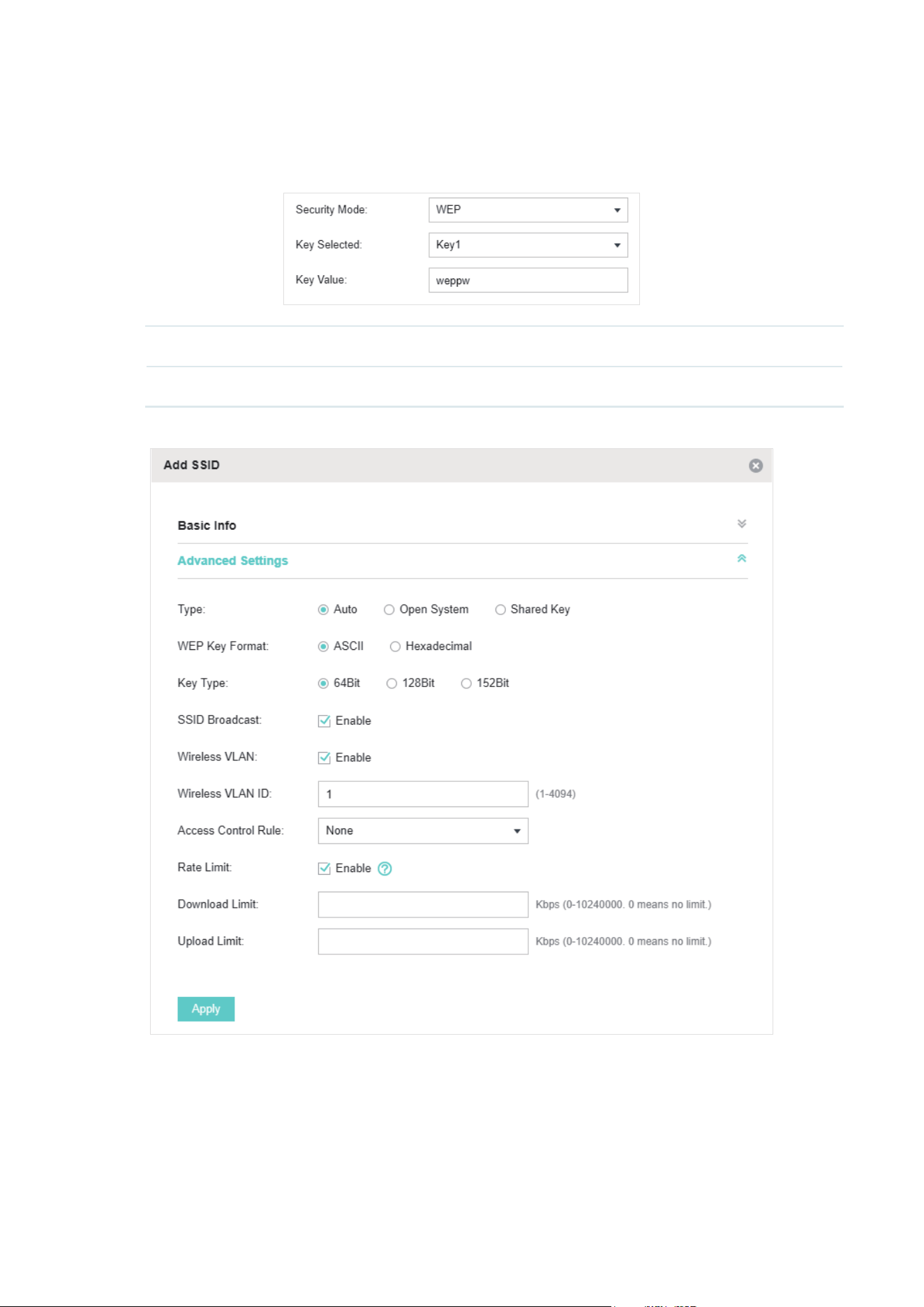The width and height of the screenshot is (924, 1307).
Task: Toggle Wireless VLAN Enable checkbox
Action: pos(324,758)
